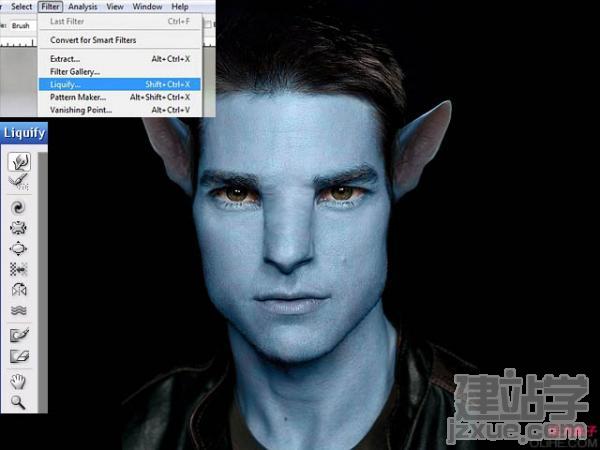Select the Thaw Mask tool
This screenshot has height=450, width=600.
click(x=19, y=356)
